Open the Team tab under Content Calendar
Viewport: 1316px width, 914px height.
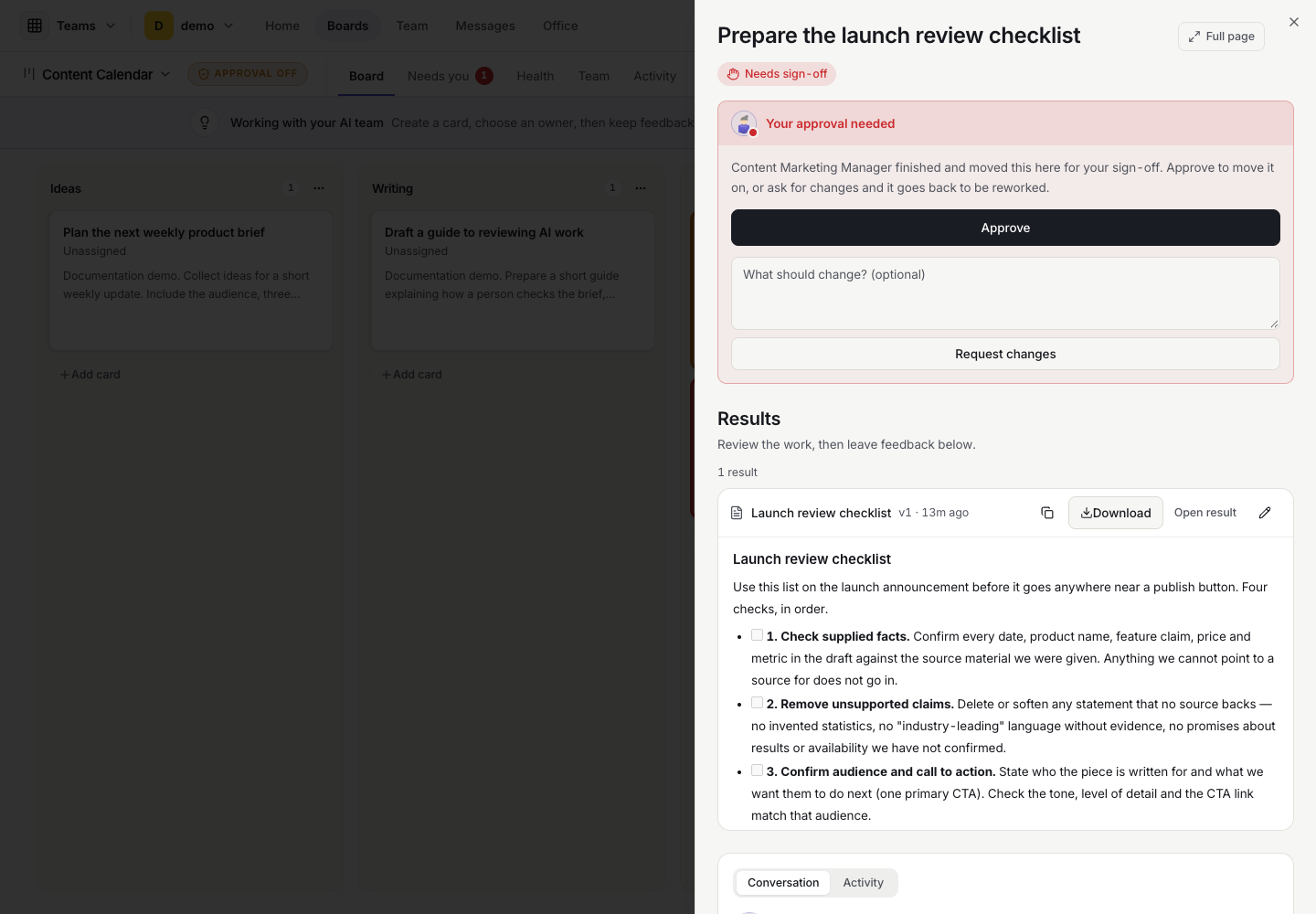(x=594, y=76)
